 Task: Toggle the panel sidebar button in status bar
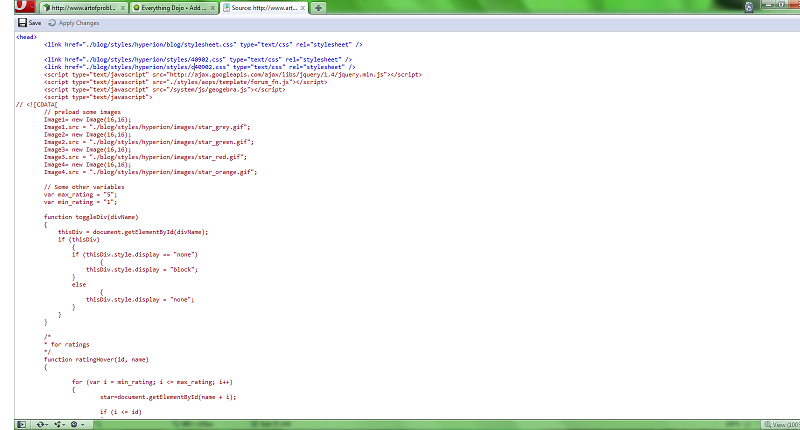(21, 424)
